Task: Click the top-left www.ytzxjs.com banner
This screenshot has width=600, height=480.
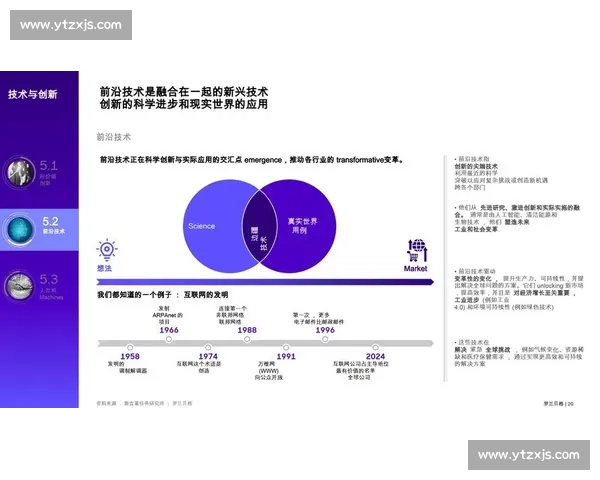Action: (x=71, y=25)
